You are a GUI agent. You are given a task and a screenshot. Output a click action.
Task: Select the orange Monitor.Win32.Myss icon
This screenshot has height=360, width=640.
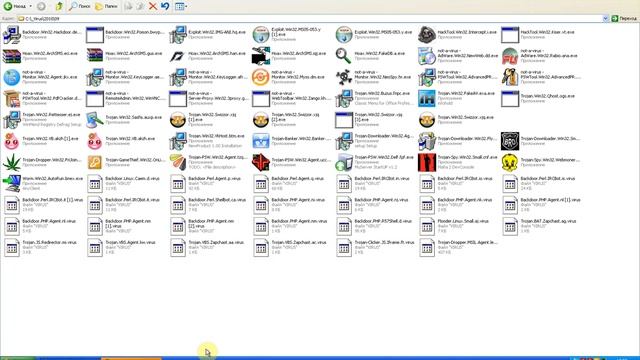click(x=261, y=77)
